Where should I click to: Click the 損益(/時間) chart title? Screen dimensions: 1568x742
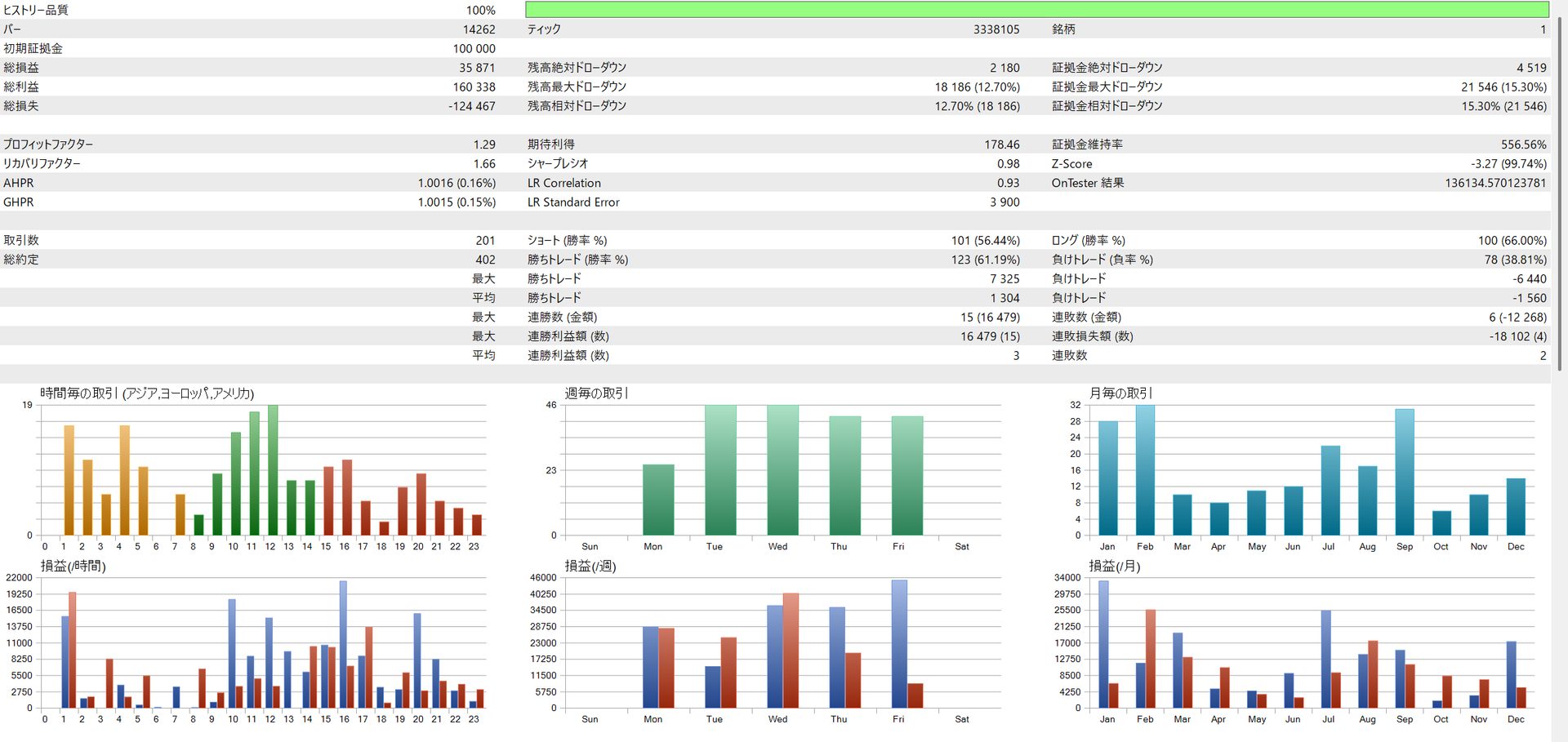[x=73, y=566]
